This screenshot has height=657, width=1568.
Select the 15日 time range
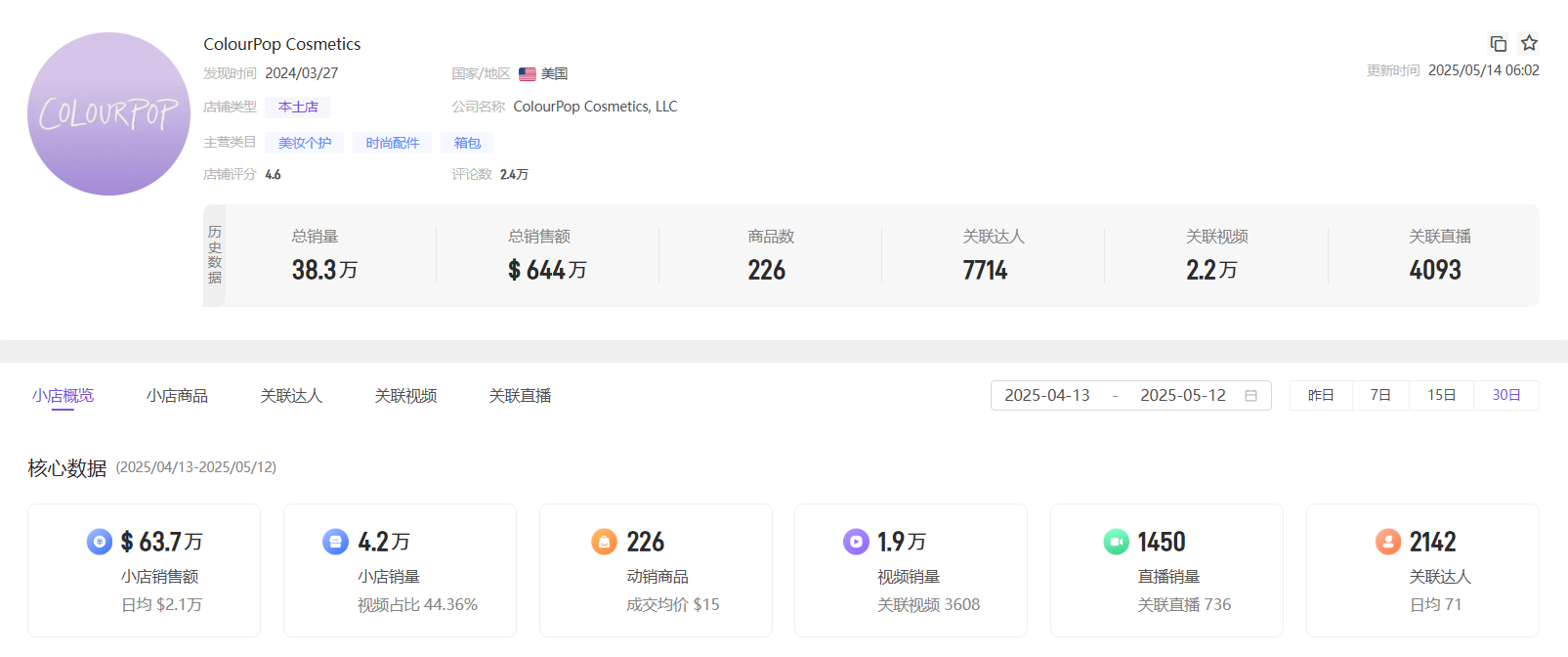point(1441,395)
